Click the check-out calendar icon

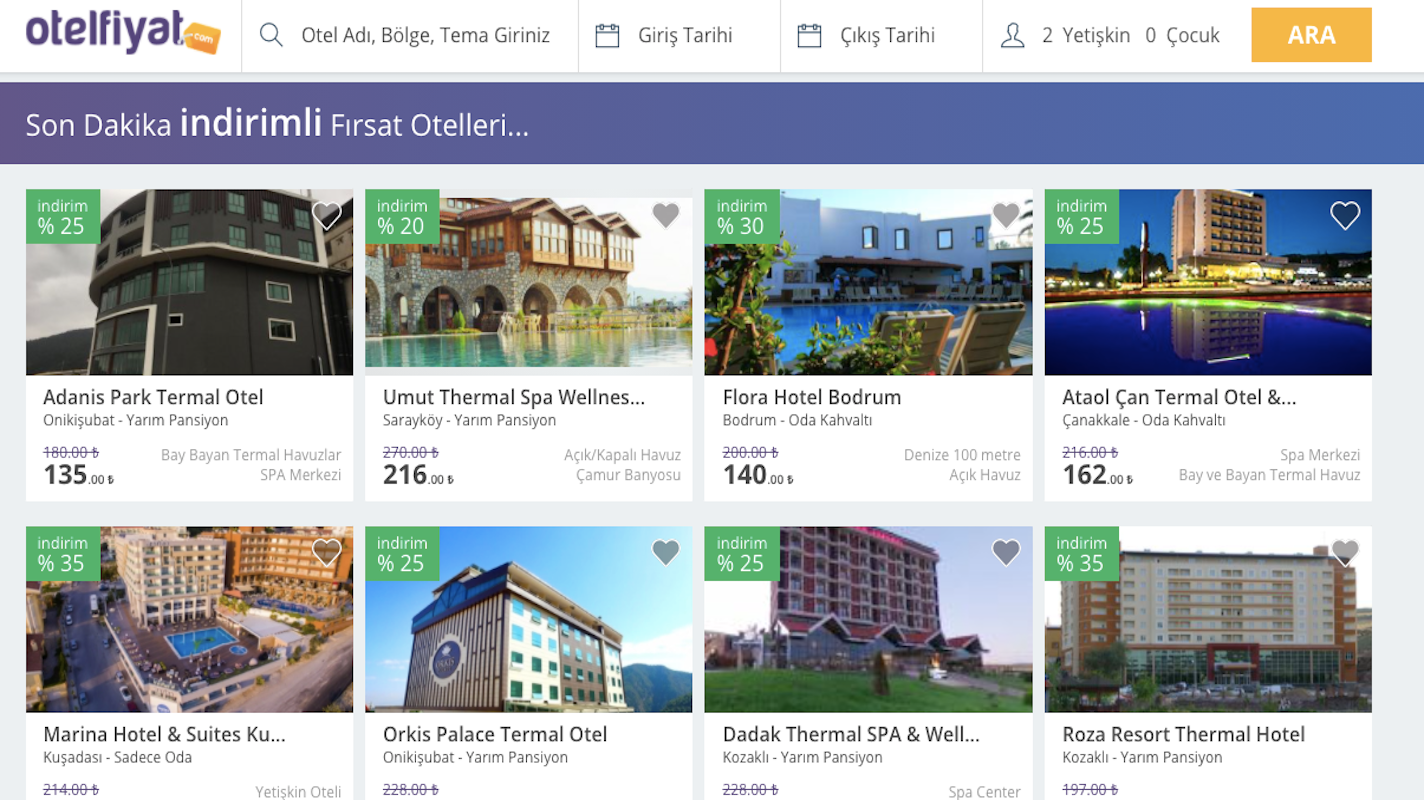[809, 36]
